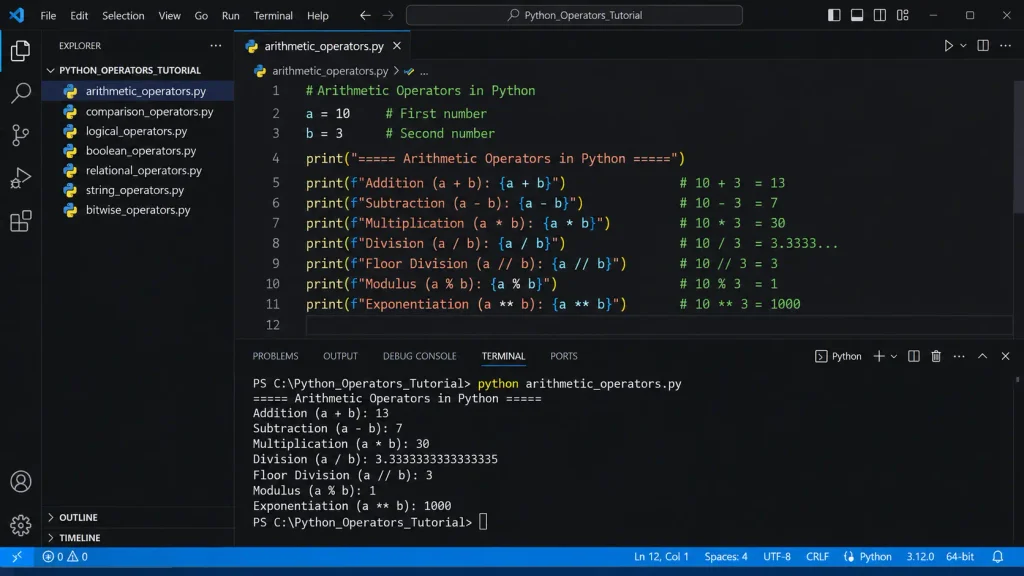This screenshot has height=576, width=1024.
Task: Click the Go Forward arrow
Action: coord(388,15)
